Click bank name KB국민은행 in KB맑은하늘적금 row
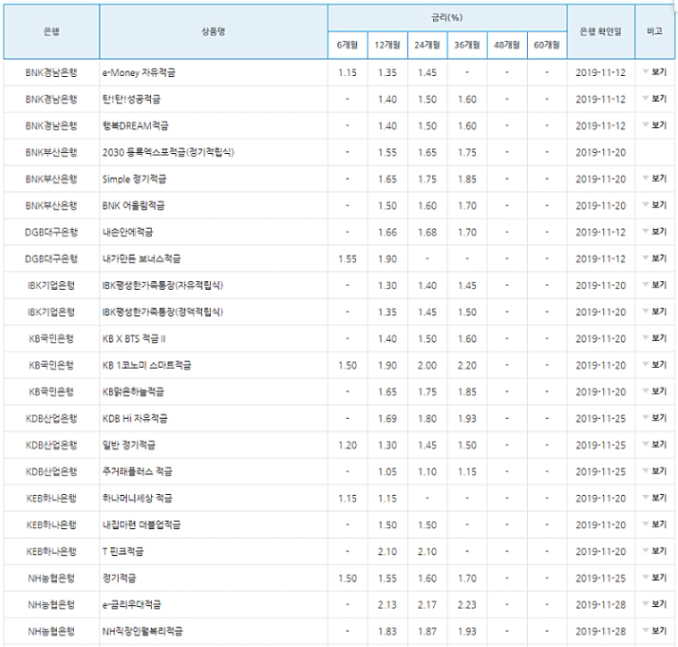The image size is (678, 647). pyautogui.click(x=51, y=392)
